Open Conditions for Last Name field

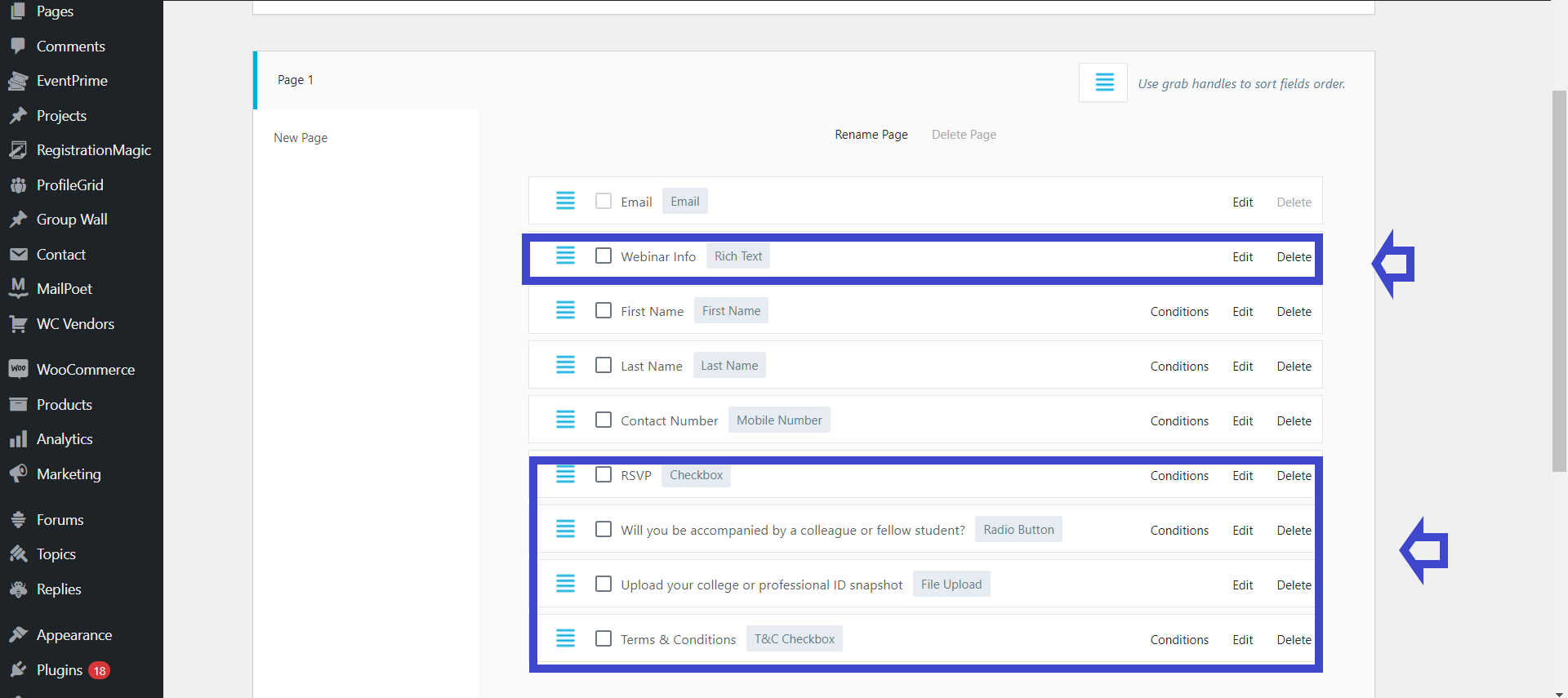(x=1178, y=366)
